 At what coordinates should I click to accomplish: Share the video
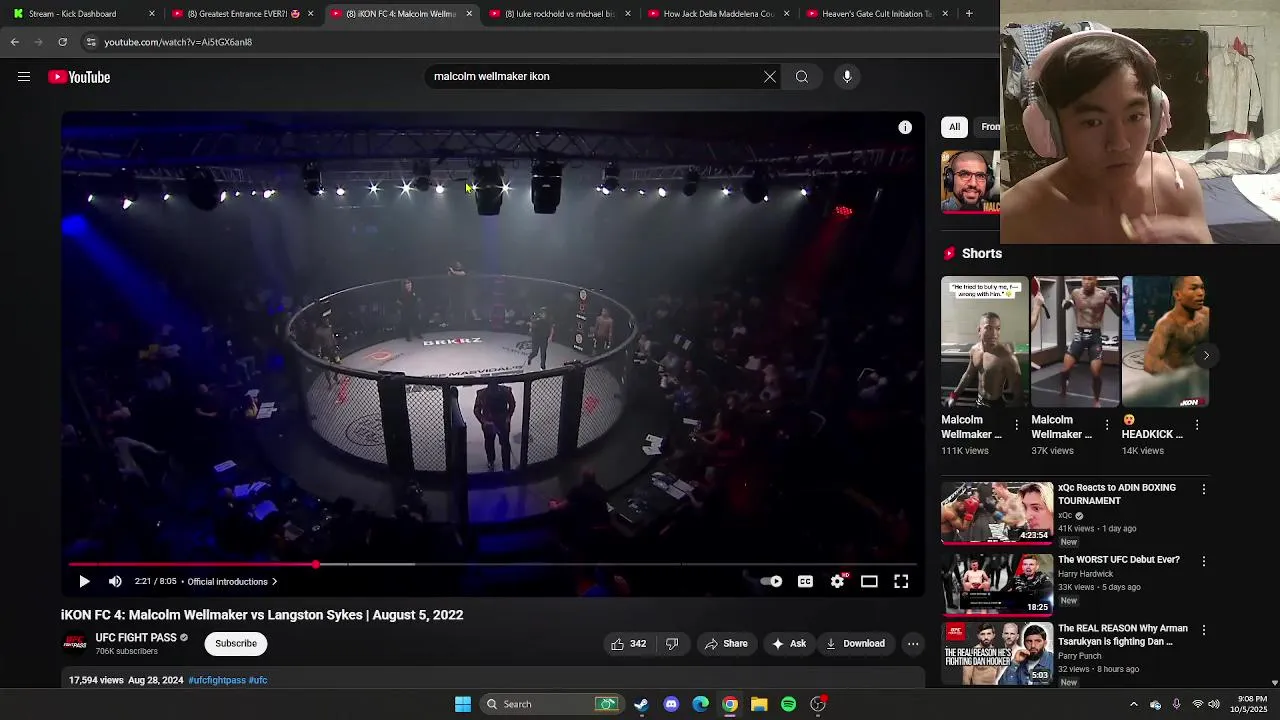726,644
